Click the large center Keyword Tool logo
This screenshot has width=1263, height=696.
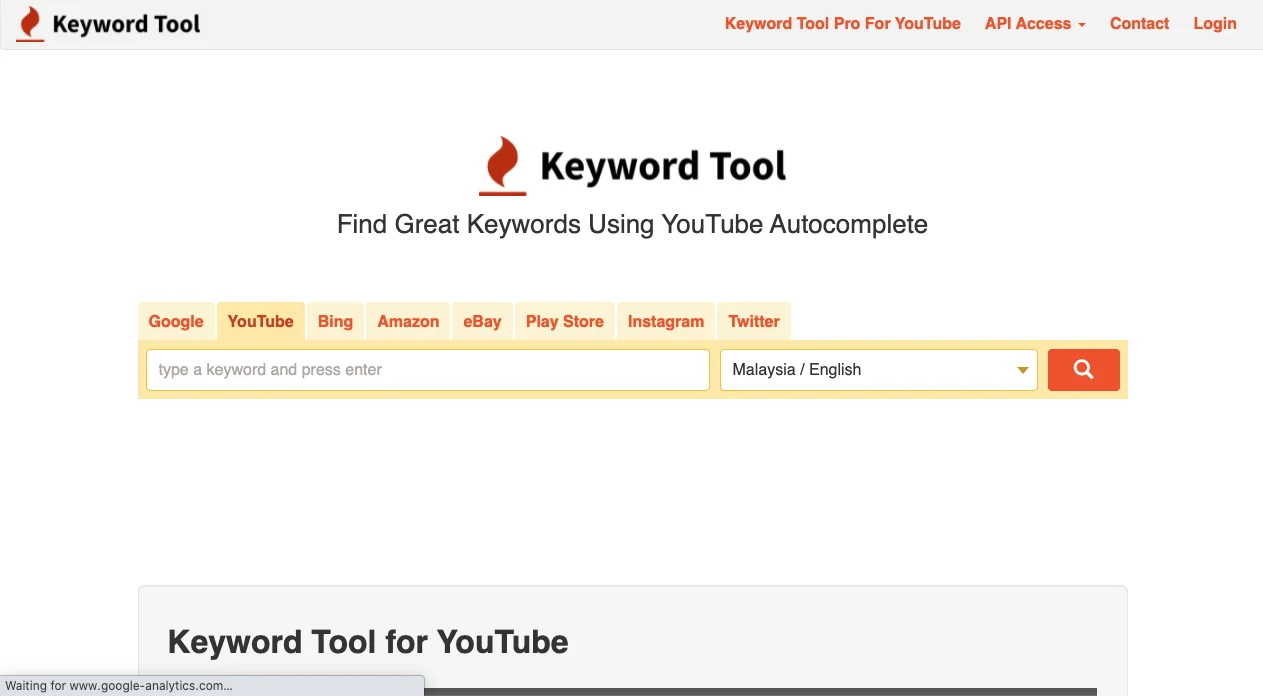(632, 166)
